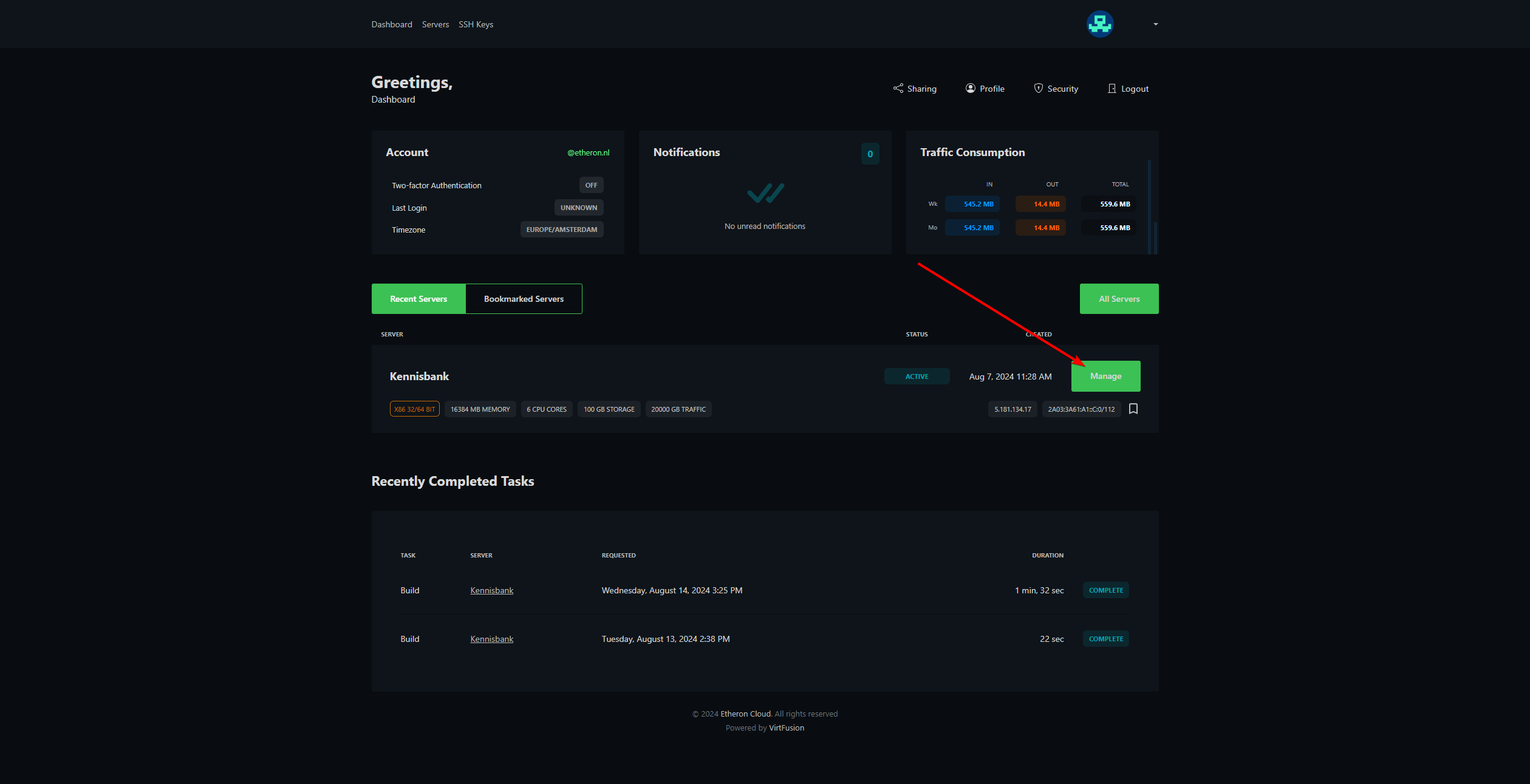Click the double-checkmark notifications icon

click(765, 193)
